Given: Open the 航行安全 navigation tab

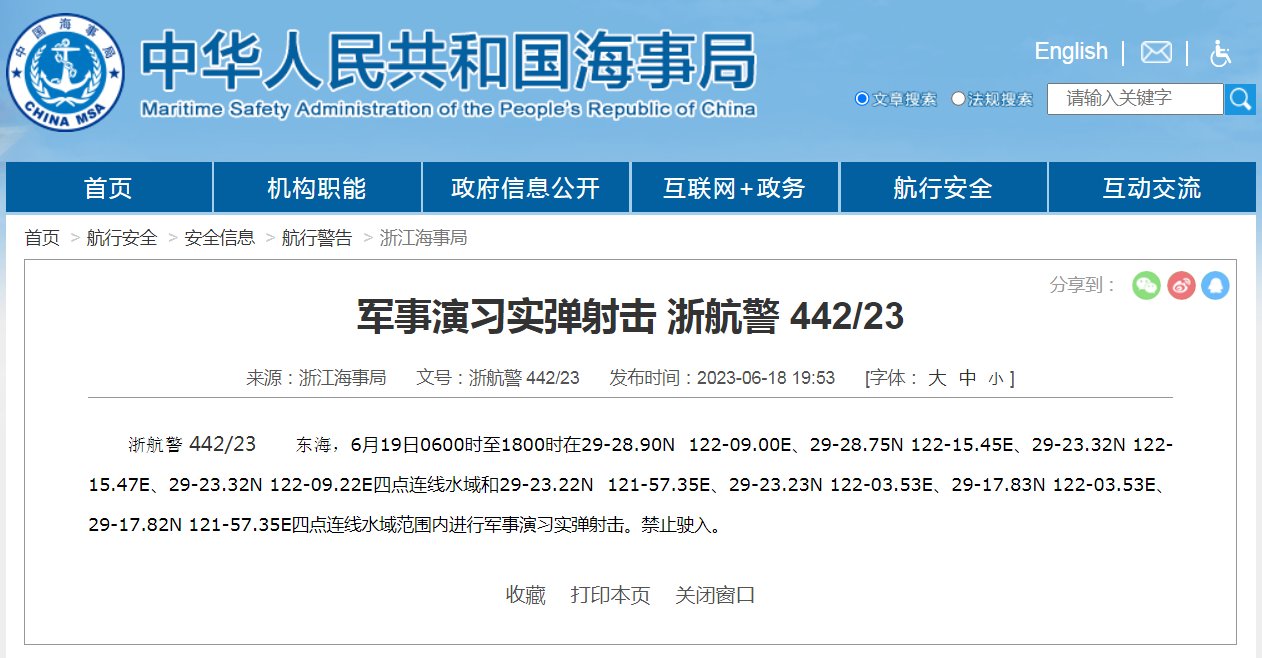Looking at the screenshot, I should click(943, 188).
